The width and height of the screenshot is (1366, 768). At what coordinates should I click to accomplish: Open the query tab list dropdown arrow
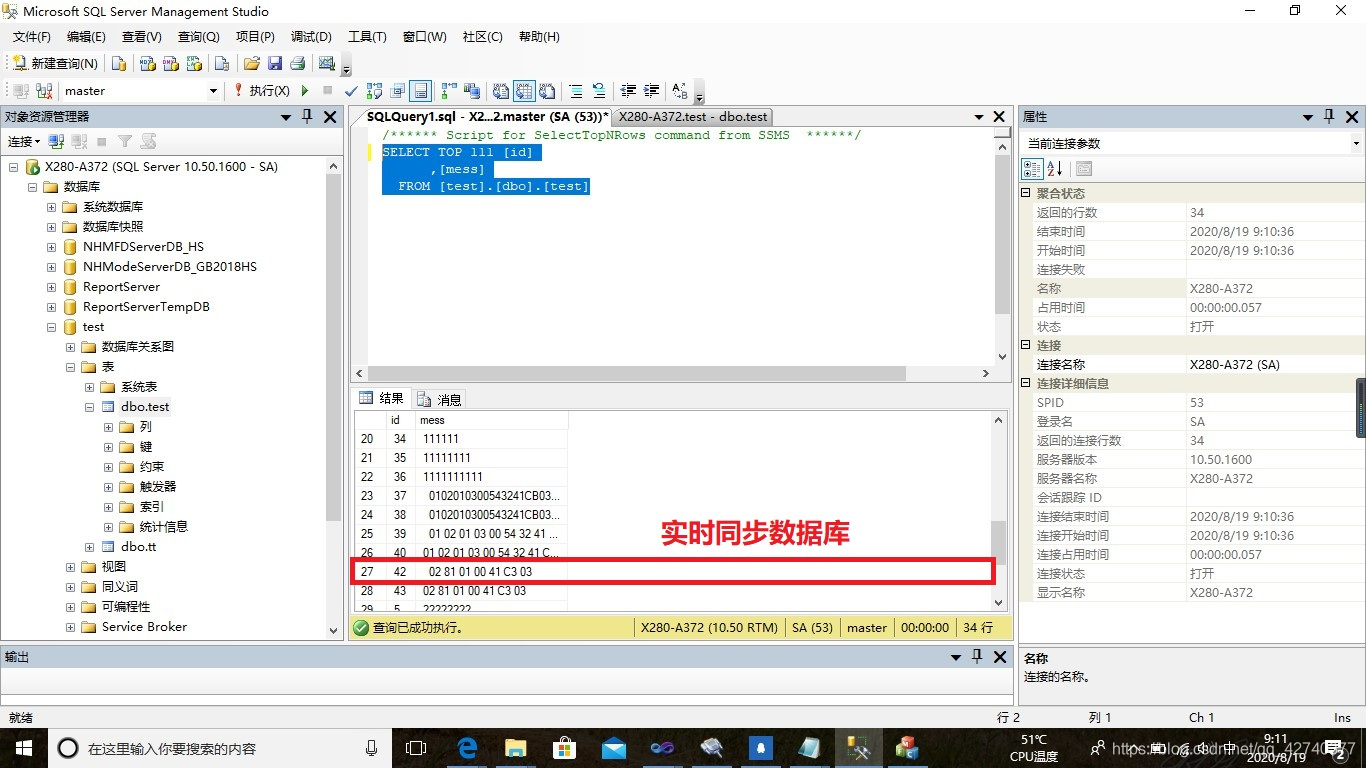[x=979, y=117]
